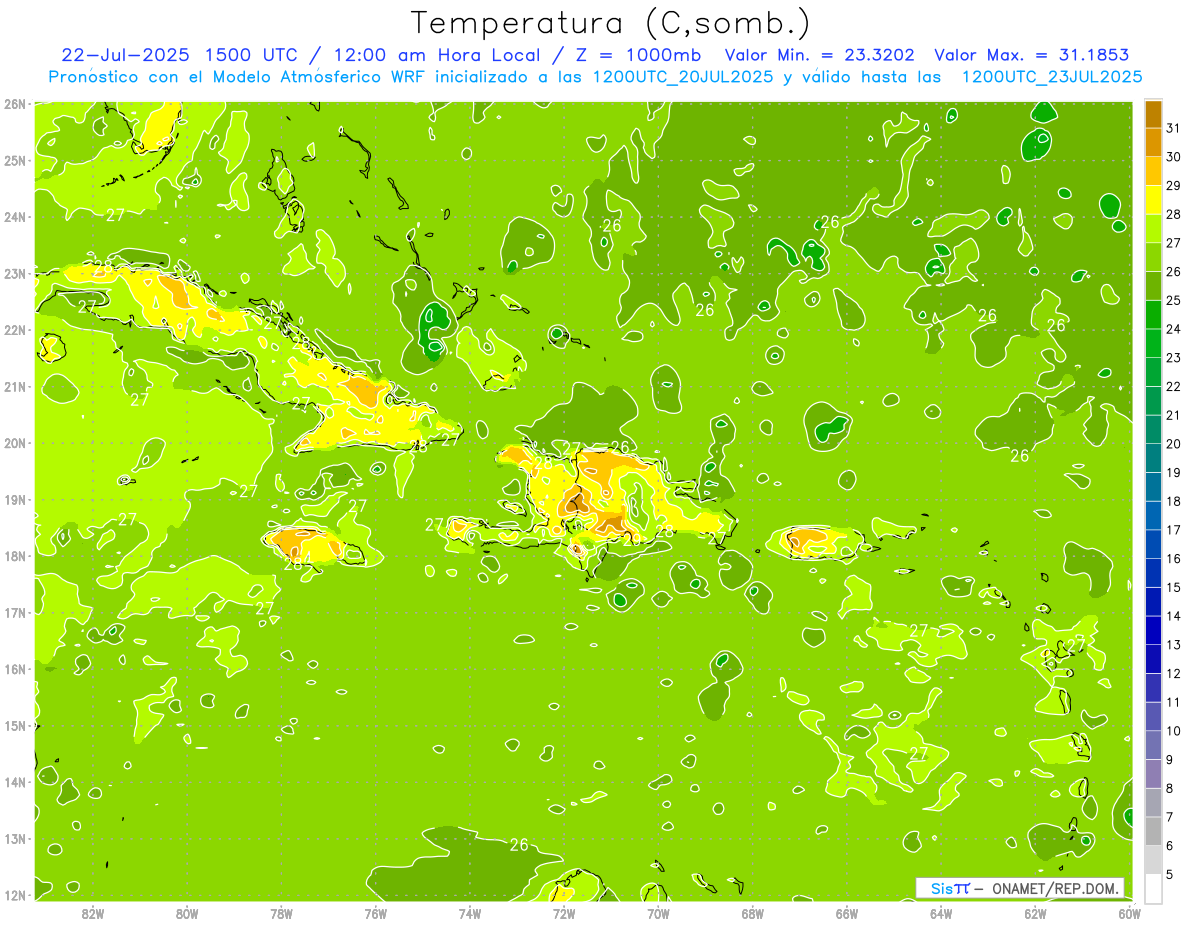Viewport: 1200px width, 927px height.
Task: Click the "74W" longitude axis label
Action: coord(470,913)
